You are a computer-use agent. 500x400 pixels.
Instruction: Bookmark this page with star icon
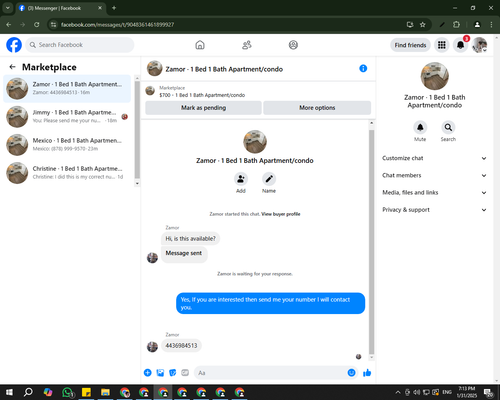[x=423, y=25]
